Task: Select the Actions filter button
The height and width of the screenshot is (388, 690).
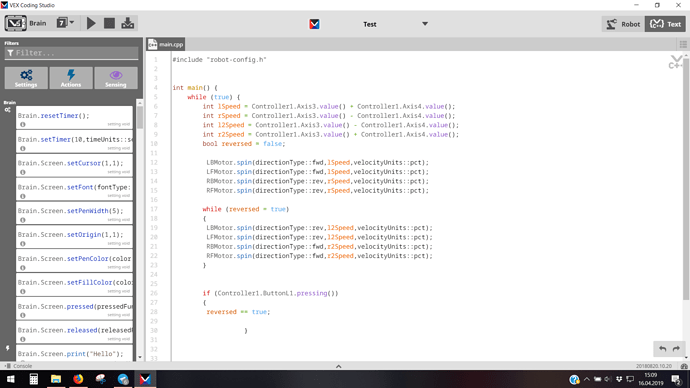Action: point(71,78)
